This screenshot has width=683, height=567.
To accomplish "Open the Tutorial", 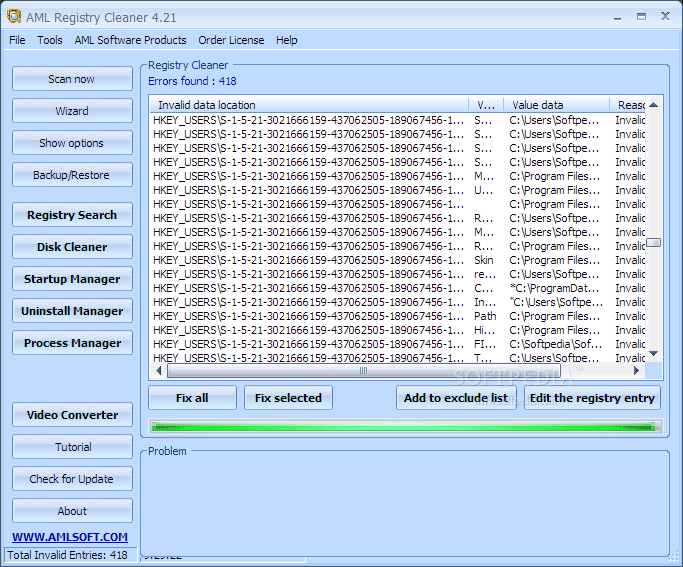I will click(72, 447).
